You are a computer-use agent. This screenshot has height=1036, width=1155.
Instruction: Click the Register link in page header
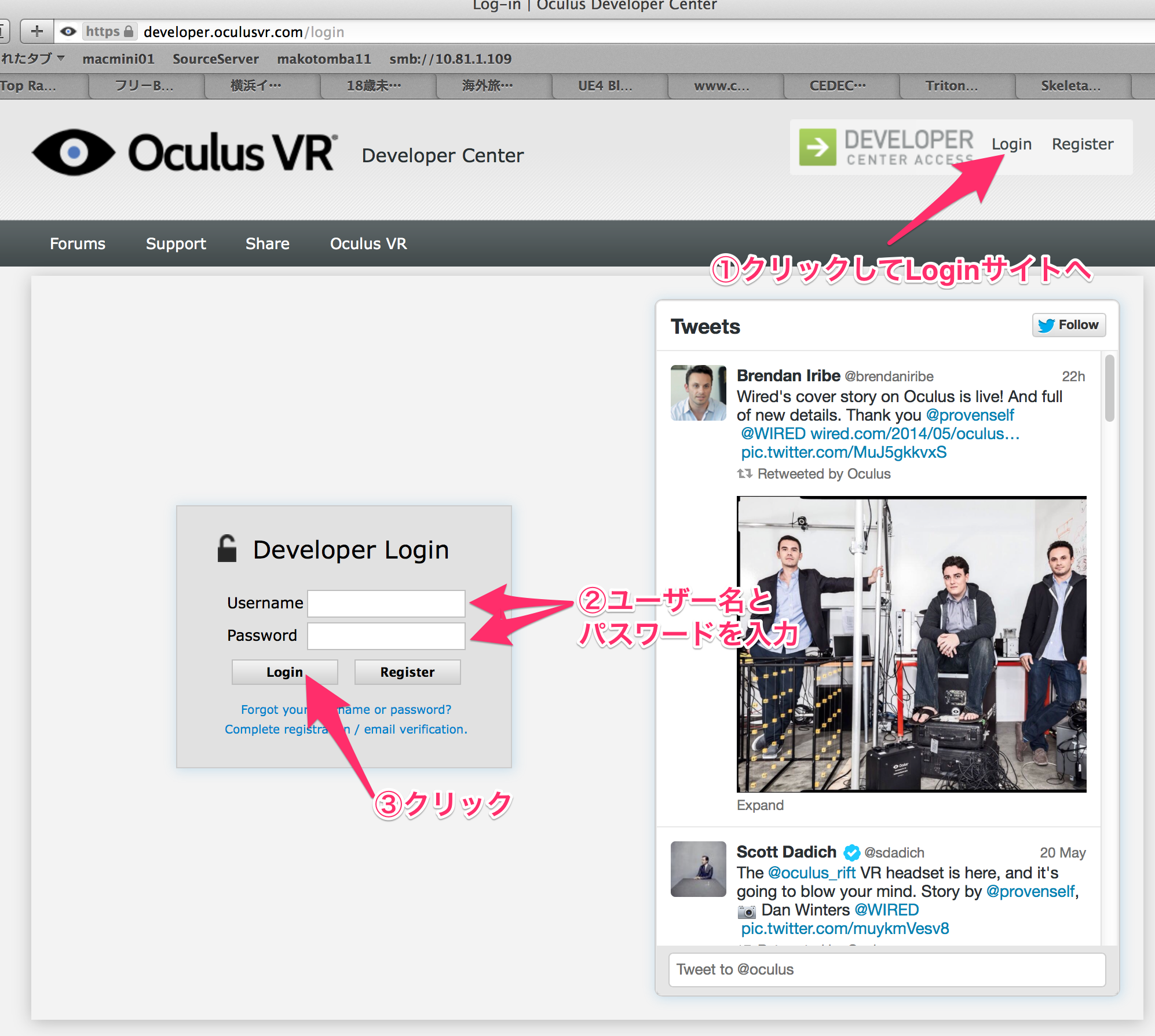(1082, 144)
